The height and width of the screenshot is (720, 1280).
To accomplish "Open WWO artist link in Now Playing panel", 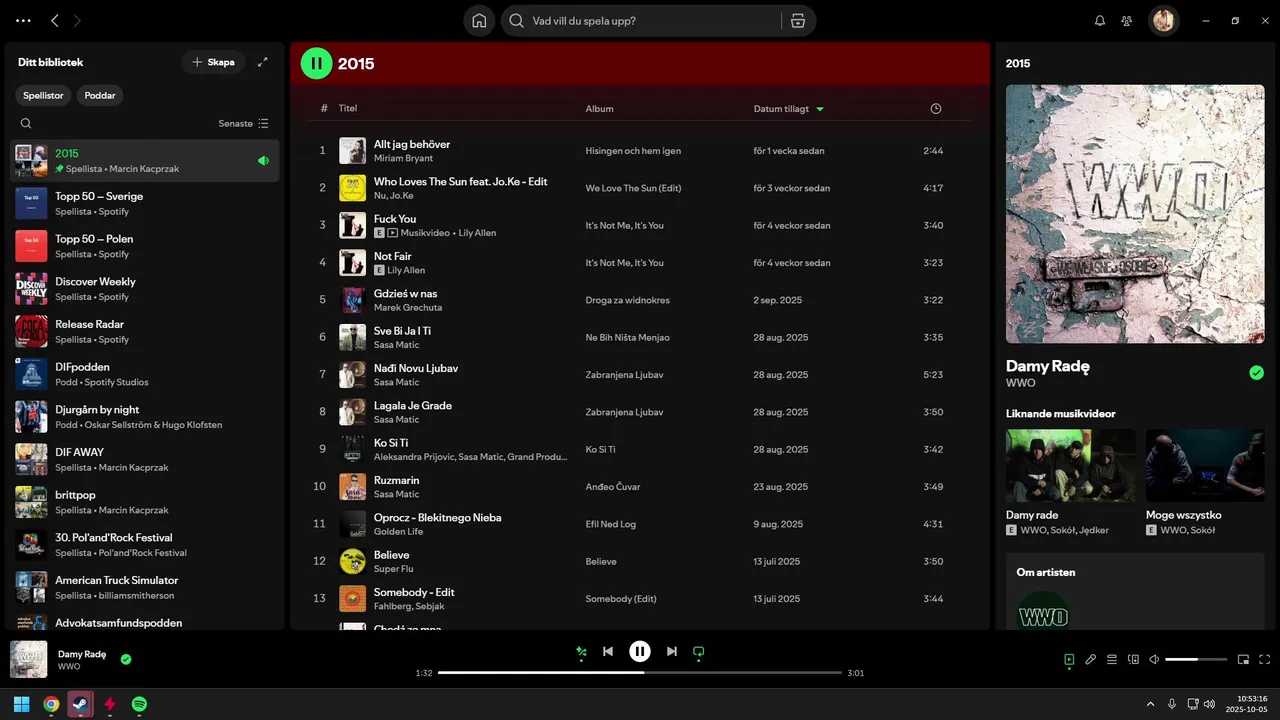I will click(1020, 383).
